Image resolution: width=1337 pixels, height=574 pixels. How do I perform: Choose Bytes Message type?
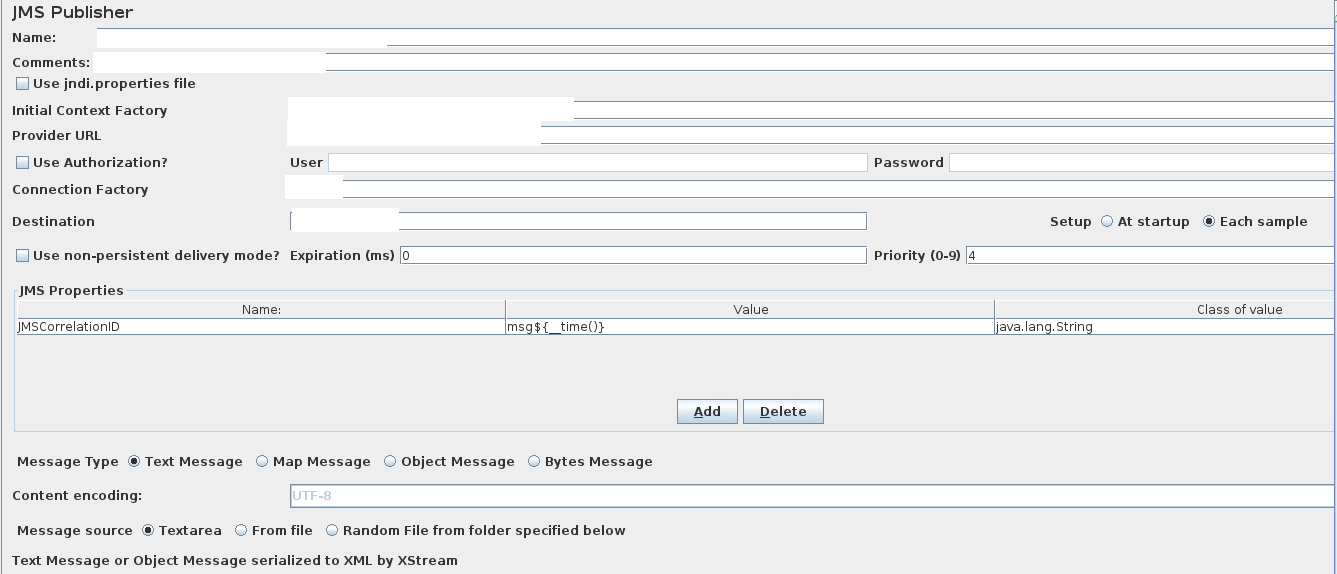(534, 462)
